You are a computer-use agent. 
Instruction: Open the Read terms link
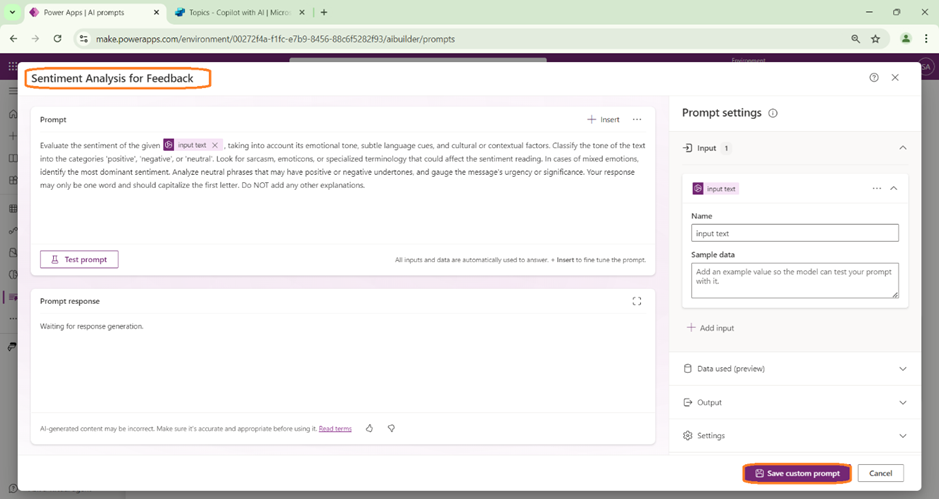335,429
